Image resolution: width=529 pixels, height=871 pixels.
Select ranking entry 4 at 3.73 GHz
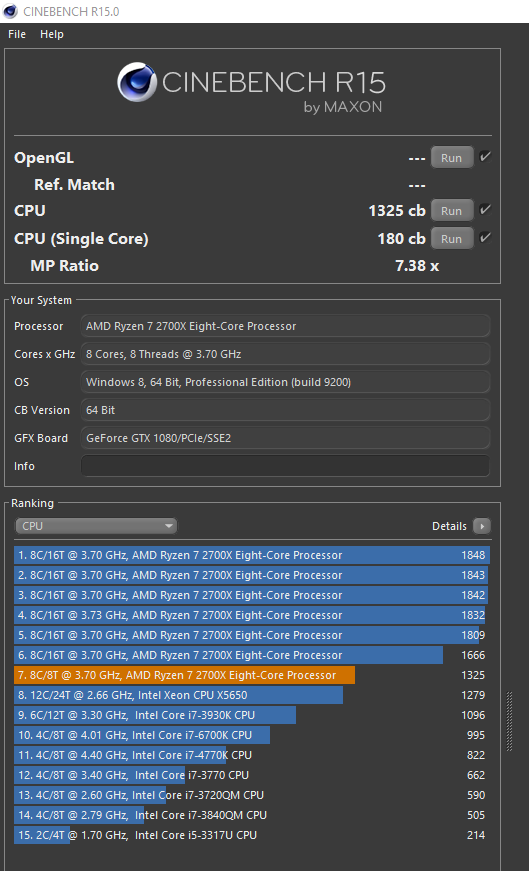coord(252,615)
